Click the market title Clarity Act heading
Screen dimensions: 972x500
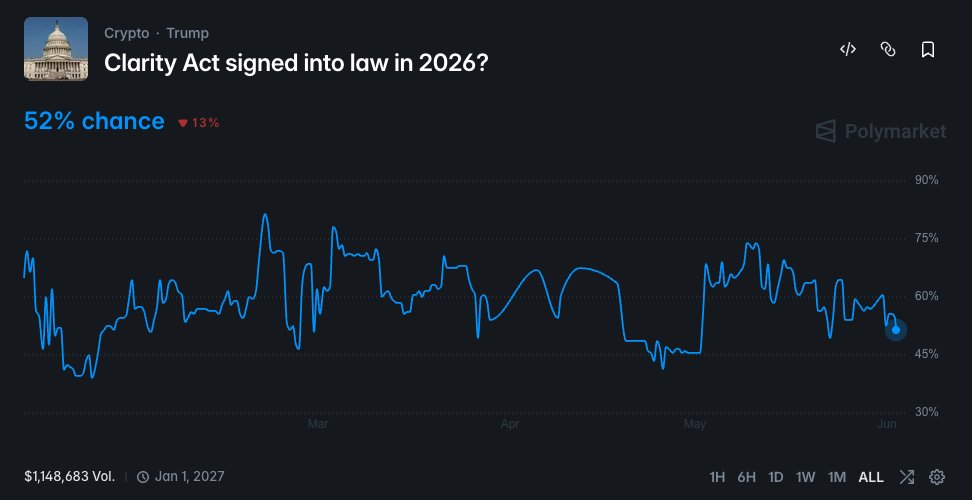pos(296,63)
